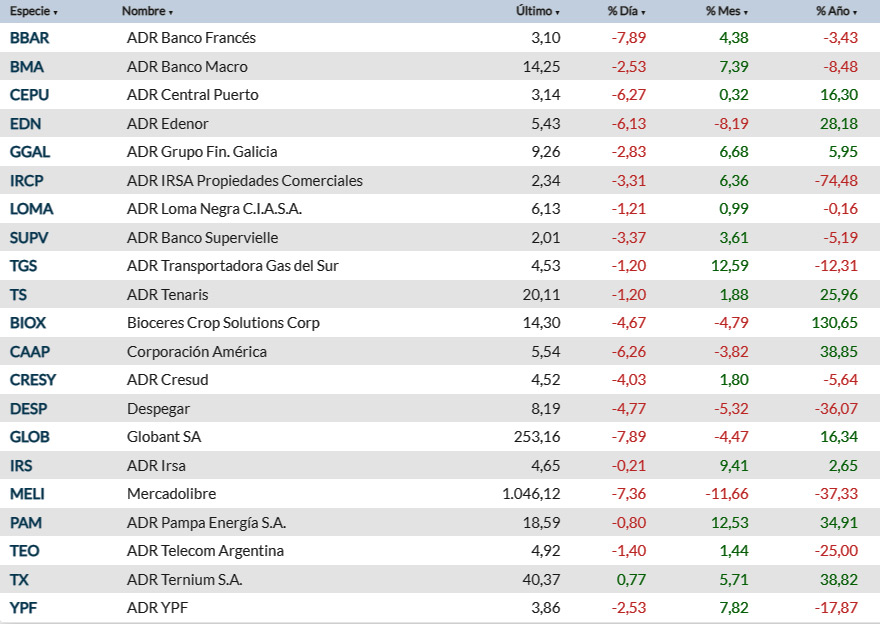Image resolution: width=880 pixels, height=624 pixels.
Task: Select Ternium daily change 0,77
Action: (631, 580)
